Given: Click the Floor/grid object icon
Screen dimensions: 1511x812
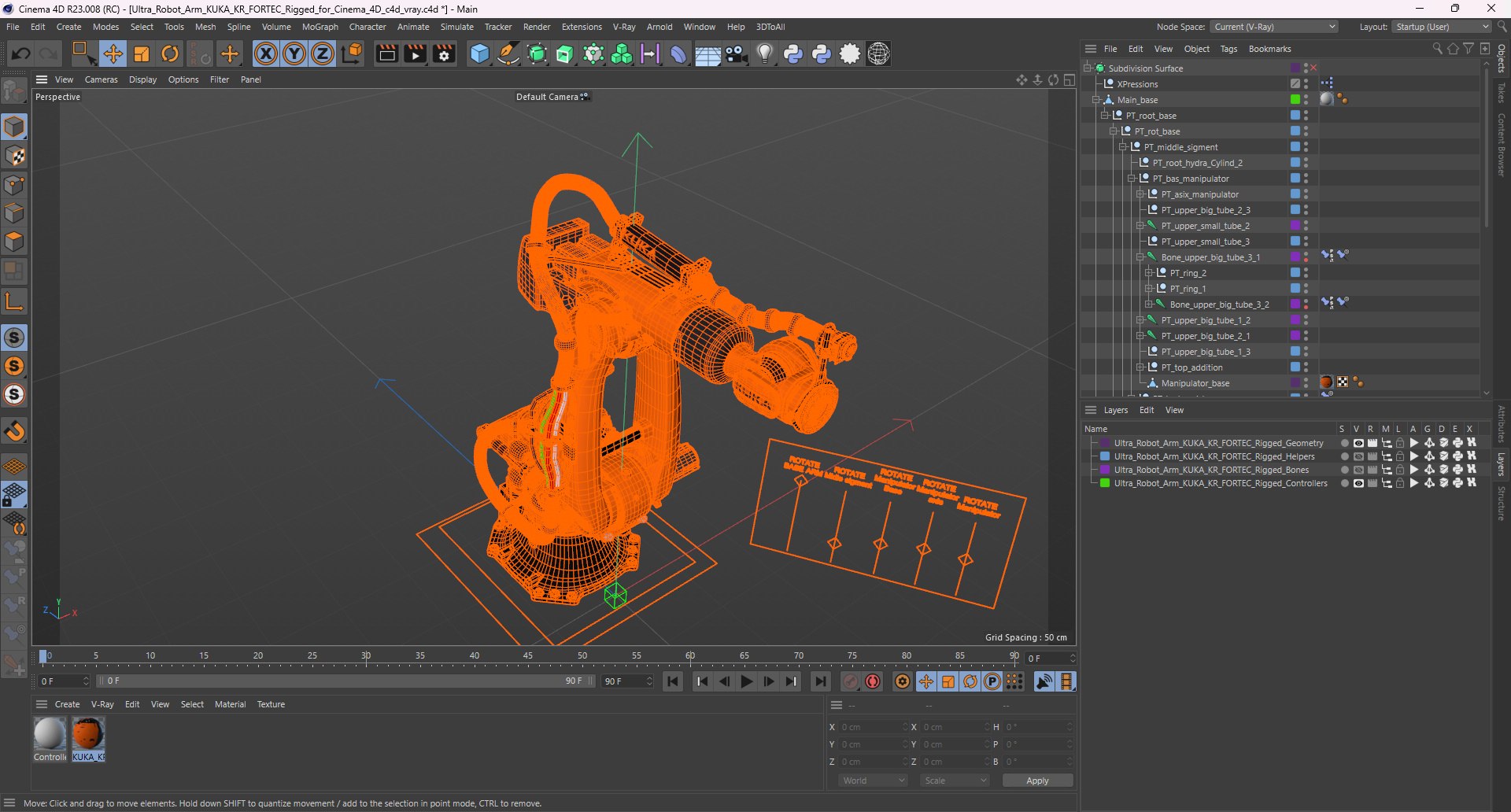Looking at the screenshot, I should click(x=707, y=54).
